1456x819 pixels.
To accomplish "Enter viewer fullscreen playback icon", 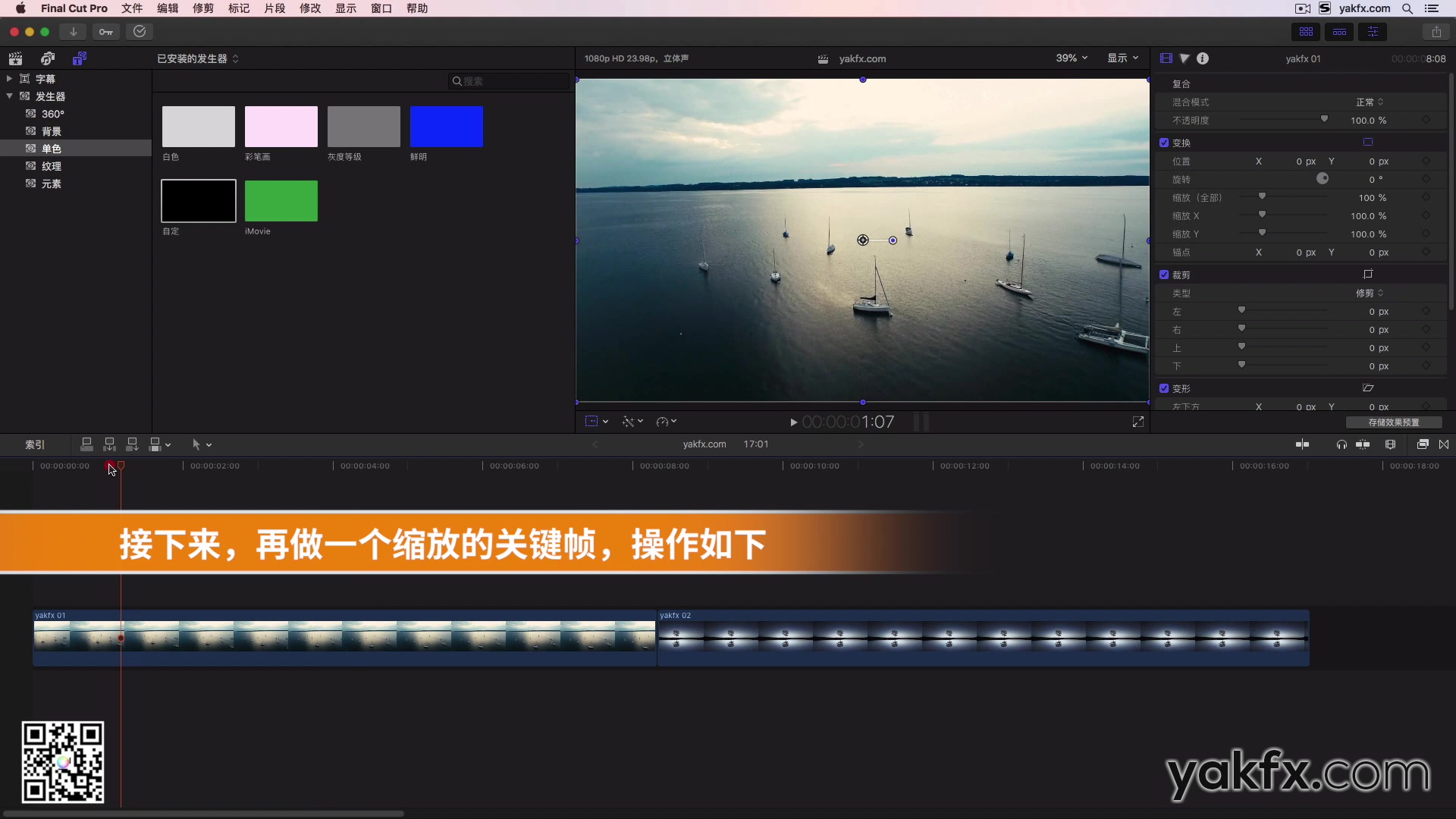I will point(1138,422).
